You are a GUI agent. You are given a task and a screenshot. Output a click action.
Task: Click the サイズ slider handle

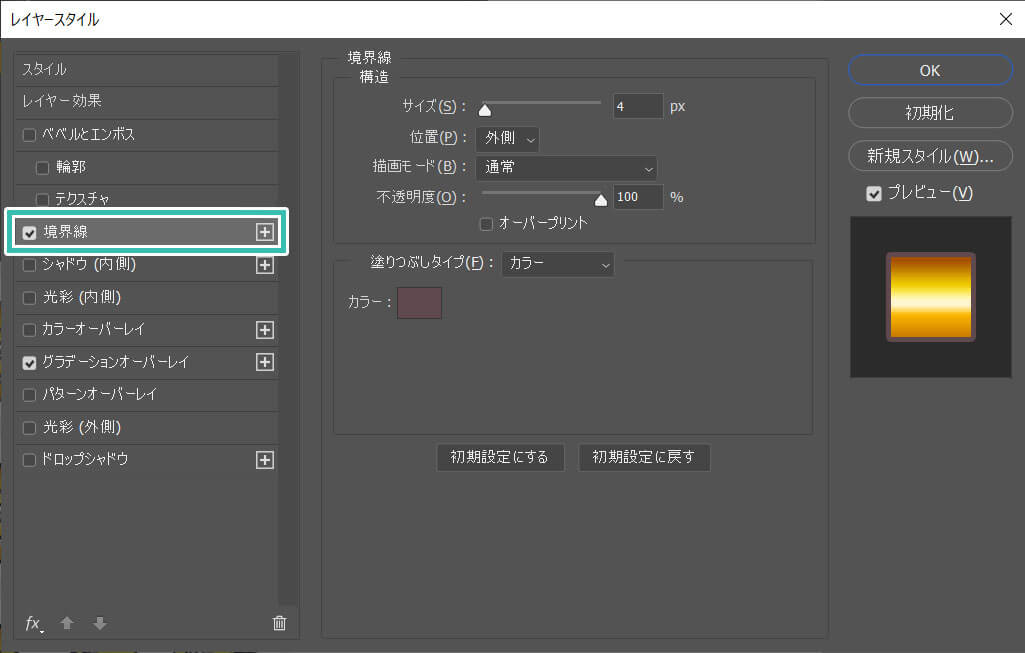(484, 110)
